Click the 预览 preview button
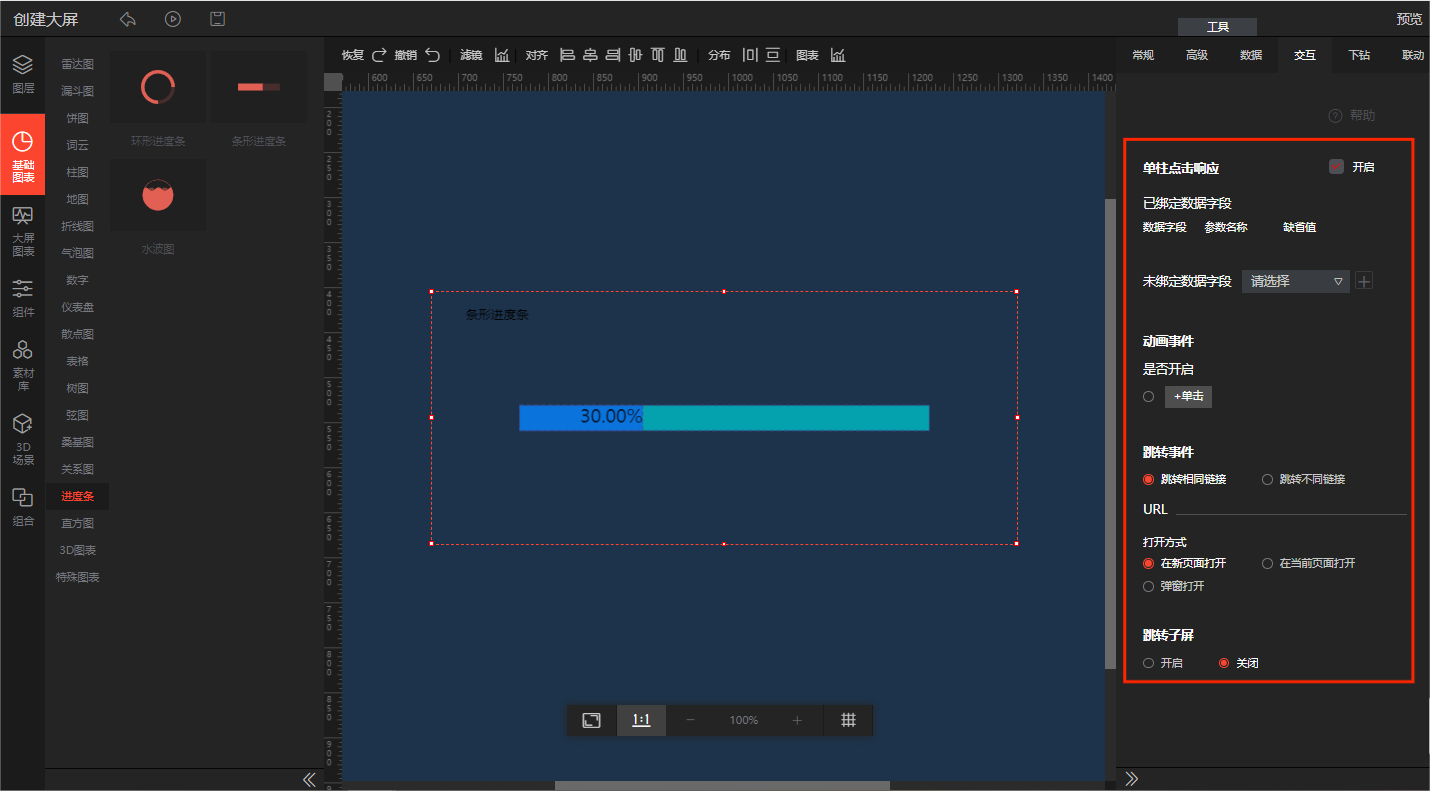This screenshot has width=1430, height=791. (x=1409, y=19)
